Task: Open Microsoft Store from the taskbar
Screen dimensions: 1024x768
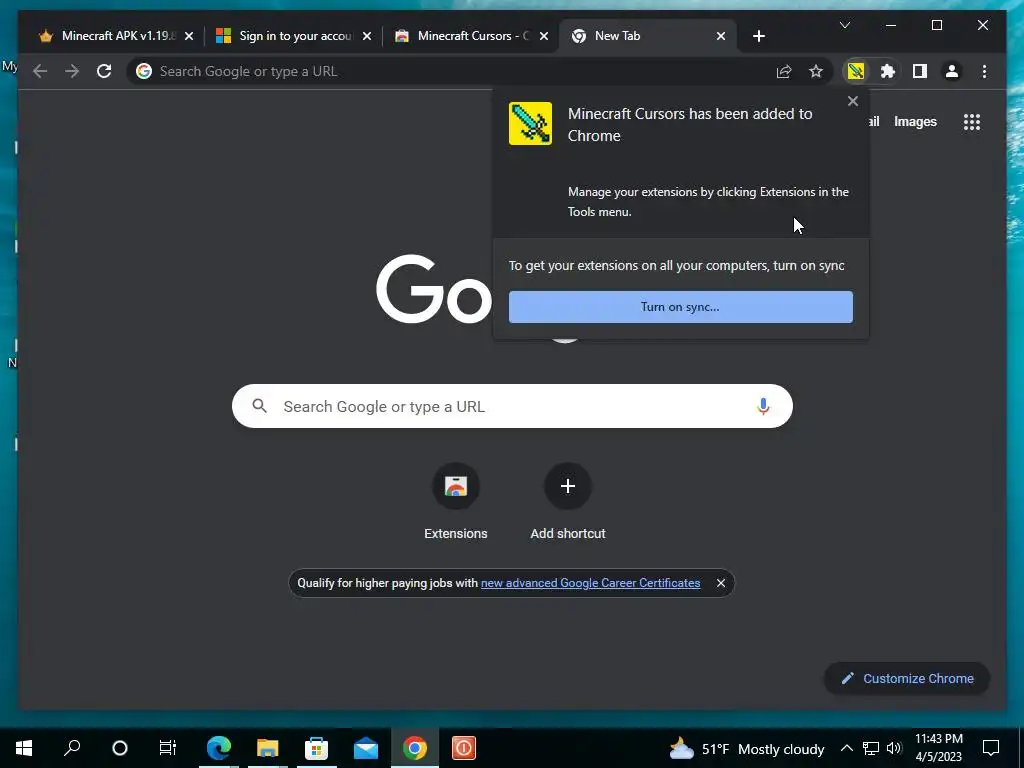Action: click(316, 748)
